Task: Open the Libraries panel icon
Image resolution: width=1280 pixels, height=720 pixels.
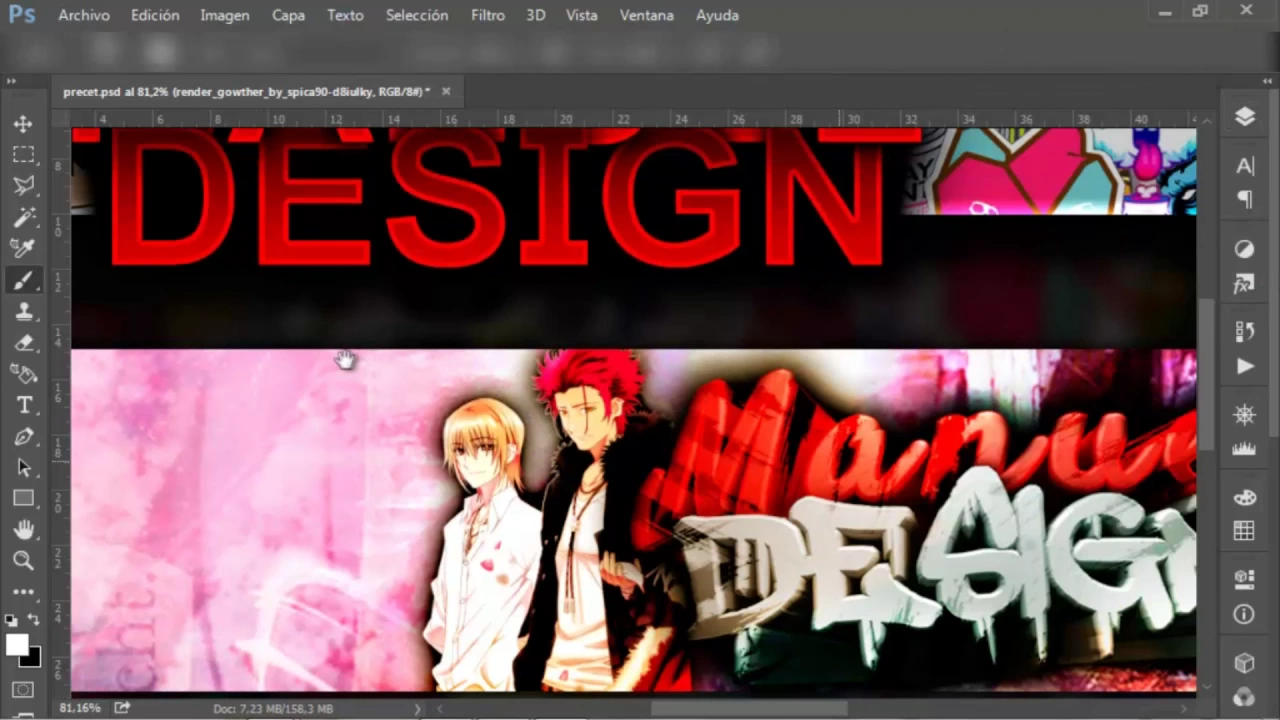Action: tap(1244, 697)
